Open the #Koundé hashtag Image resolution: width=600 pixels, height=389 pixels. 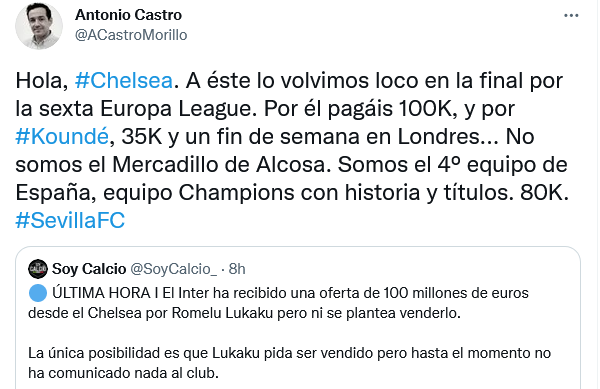(62, 137)
